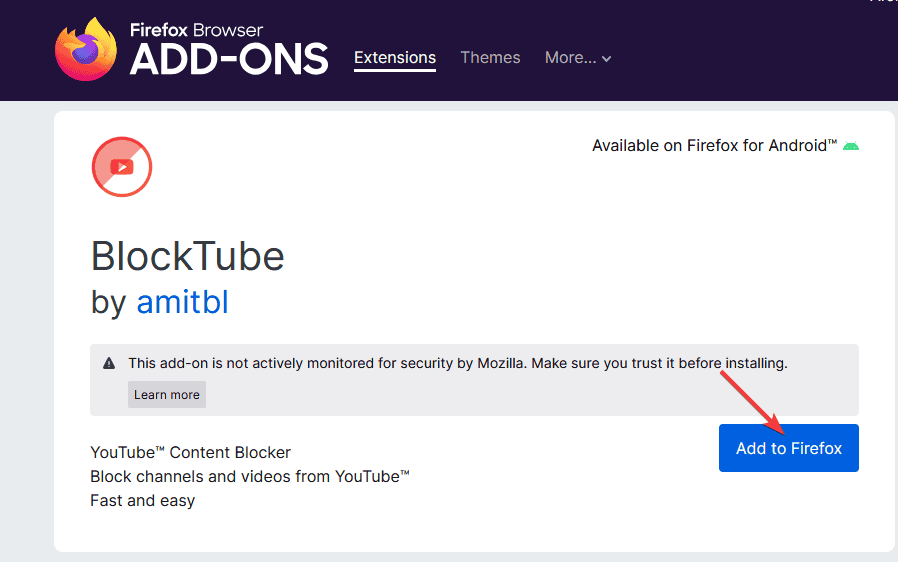The height and width of the screenshot is (562, 898).
Task: Click the Fast and easy text
Action: click(143, 501)
